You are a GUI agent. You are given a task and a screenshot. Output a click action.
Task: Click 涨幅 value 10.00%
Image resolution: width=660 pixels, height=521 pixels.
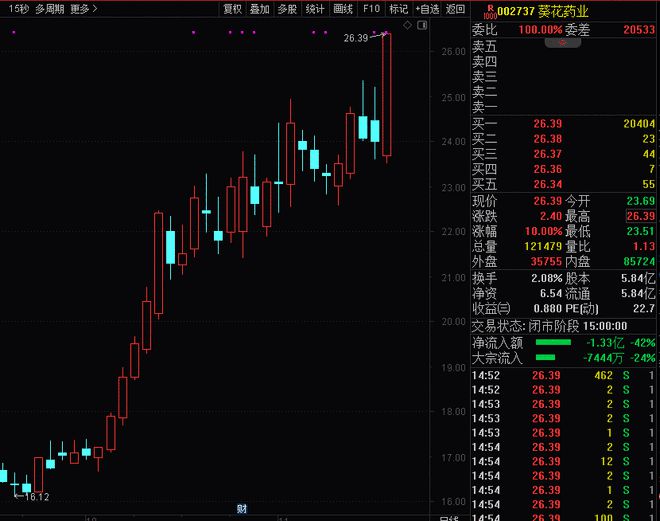pyautogui.click(x=543, y=231)
